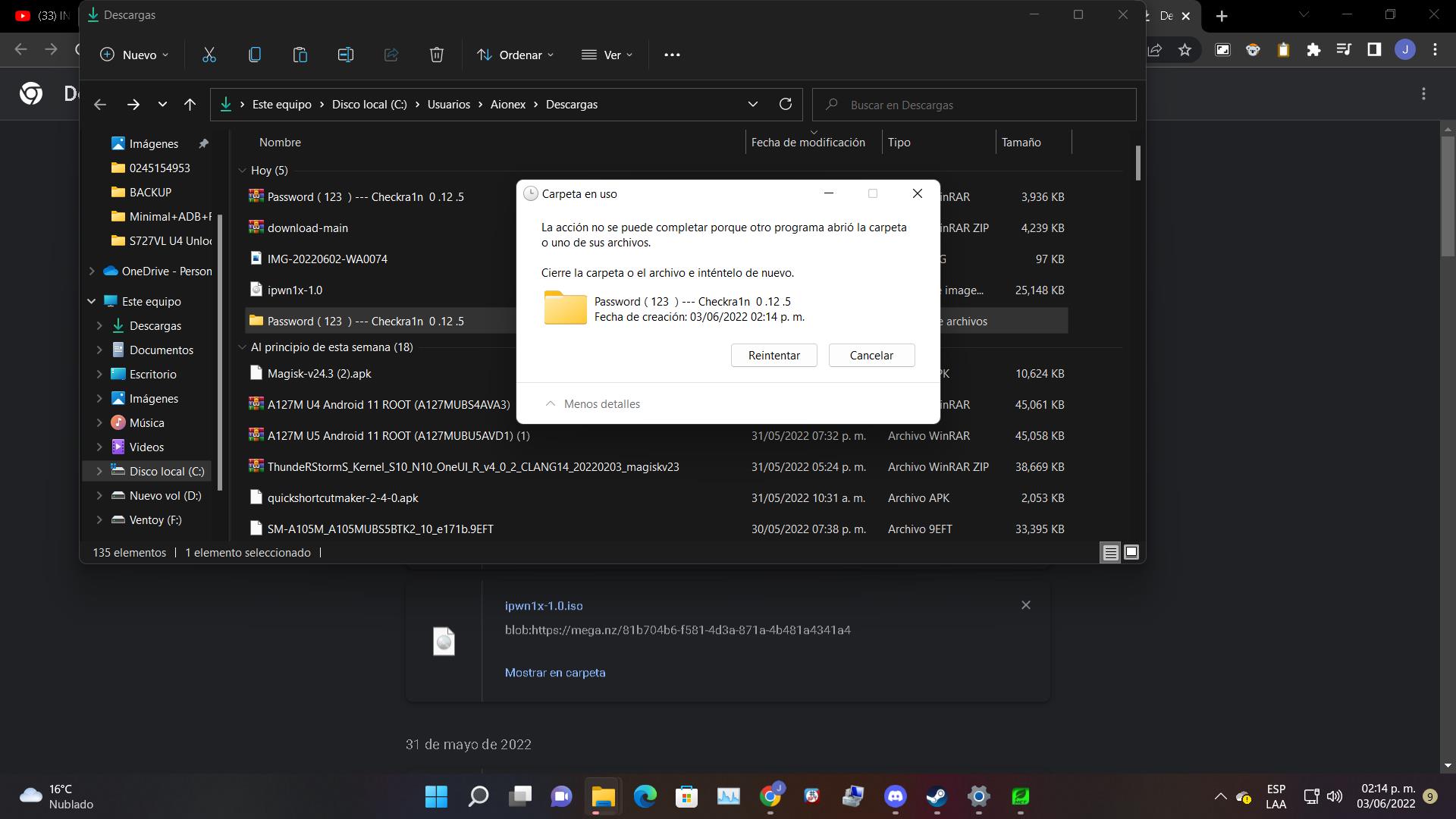This screenshot has width=1456, height=819.
Task: Switch to details list view icon
Action: 1110,552
